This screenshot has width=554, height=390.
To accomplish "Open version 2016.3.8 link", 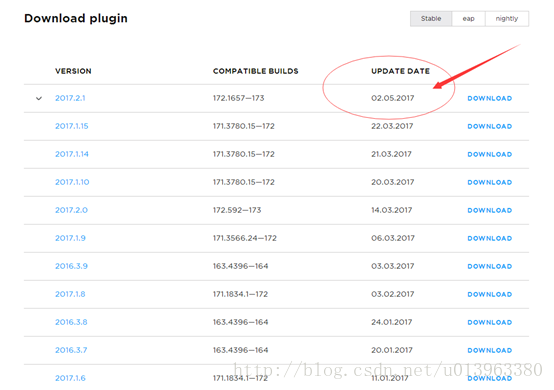I will click(x=71, y=322).
